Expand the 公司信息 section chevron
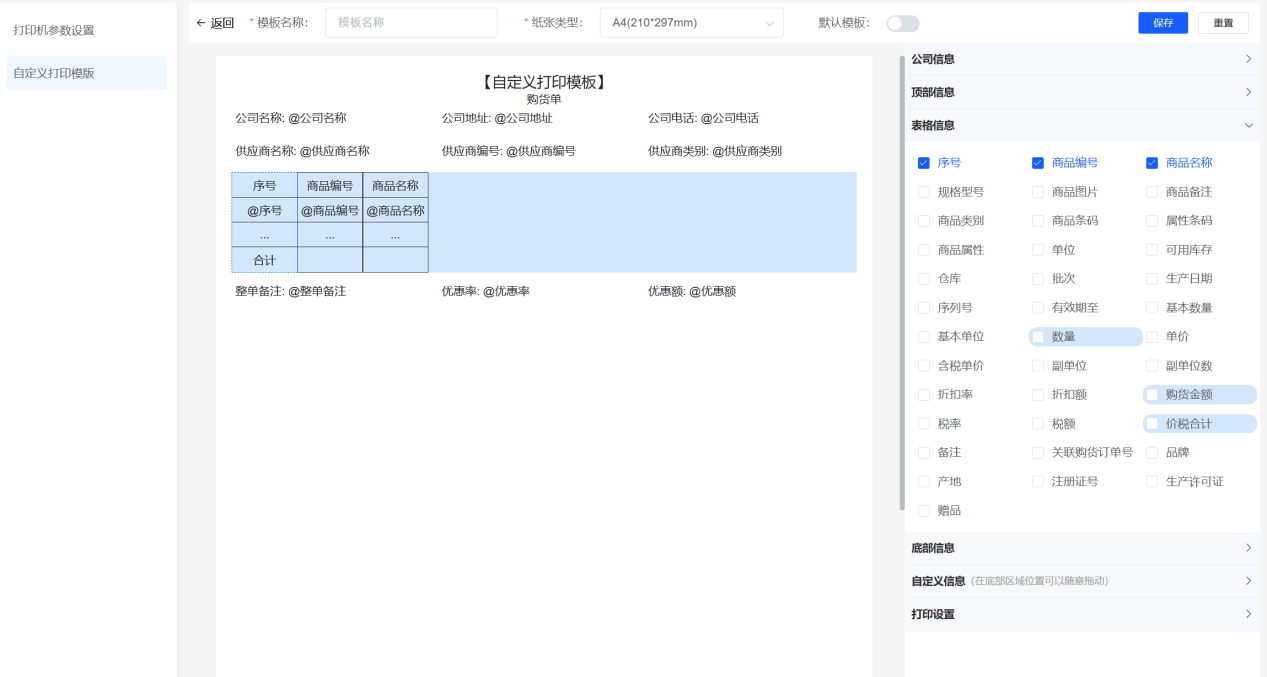The height and width of the screenshot is (677, 1267). (x=1248, y=59)
